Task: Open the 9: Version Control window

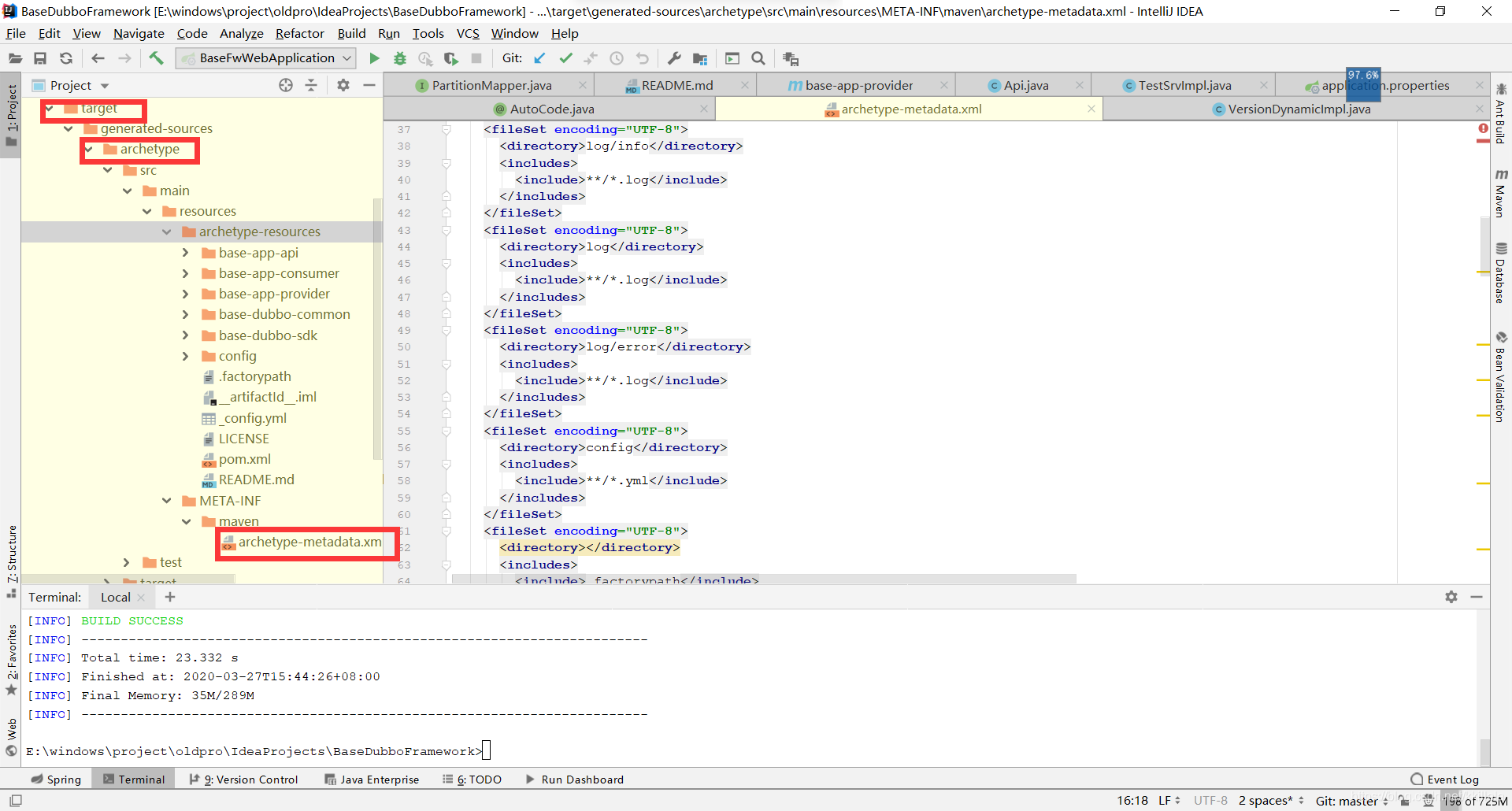Action: [x=243, y=780]
